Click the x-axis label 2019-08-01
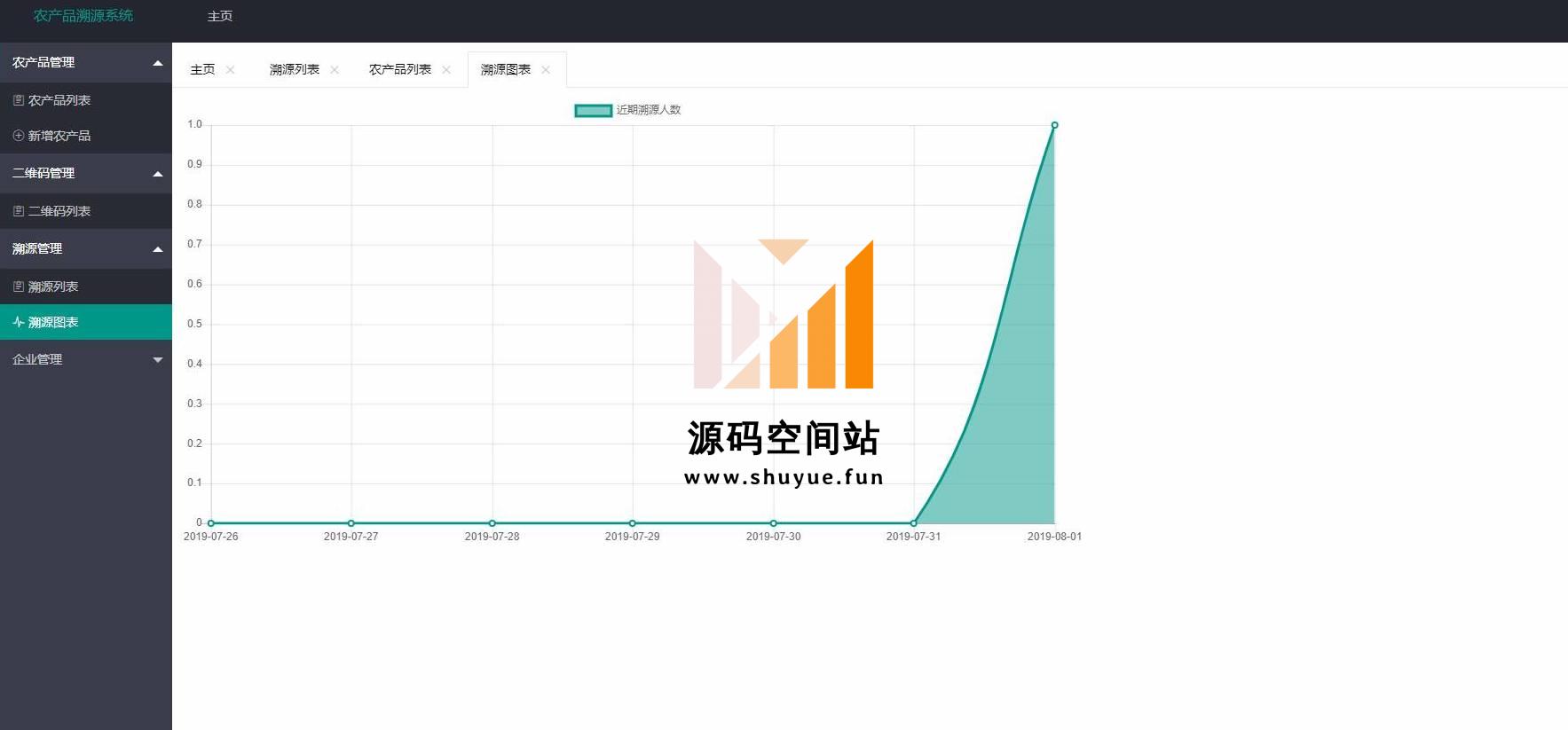This screenshot has width=1568, height=730. tap(1054, 537)
